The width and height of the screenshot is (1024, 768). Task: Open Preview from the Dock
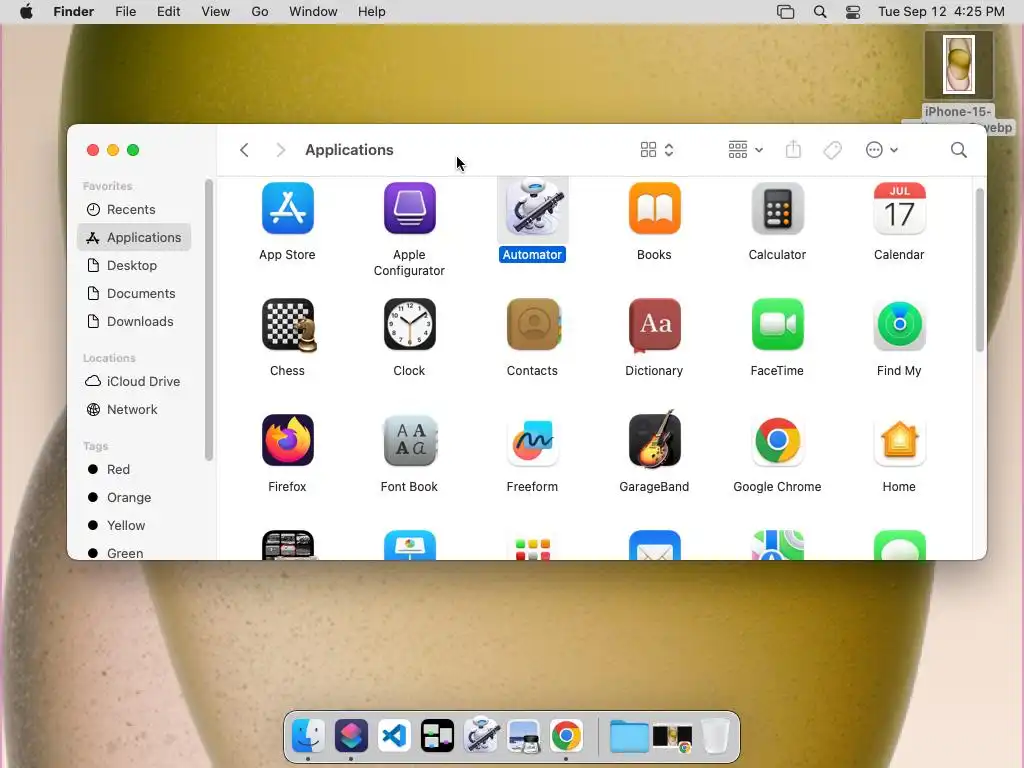(524, 736)
